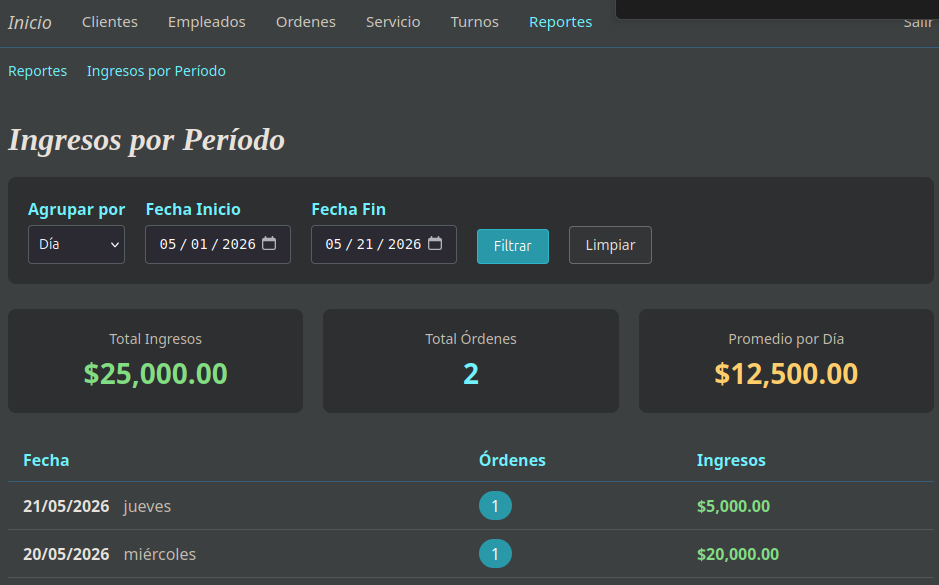
Task: Click the Filtrar button
Action: click(x=513, y=246)
